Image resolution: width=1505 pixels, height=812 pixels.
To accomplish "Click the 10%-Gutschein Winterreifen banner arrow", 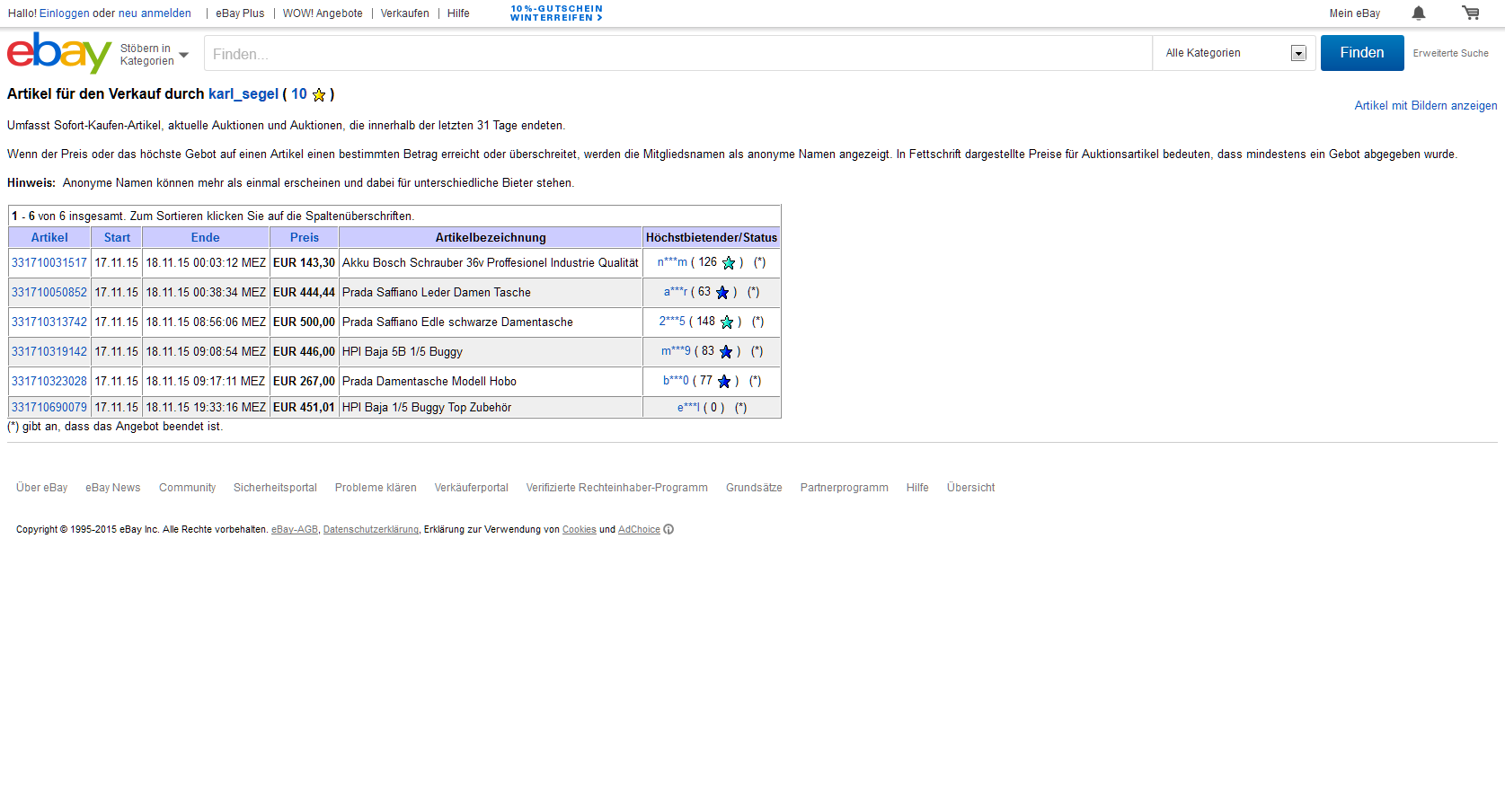I will [x=599, y=18].
